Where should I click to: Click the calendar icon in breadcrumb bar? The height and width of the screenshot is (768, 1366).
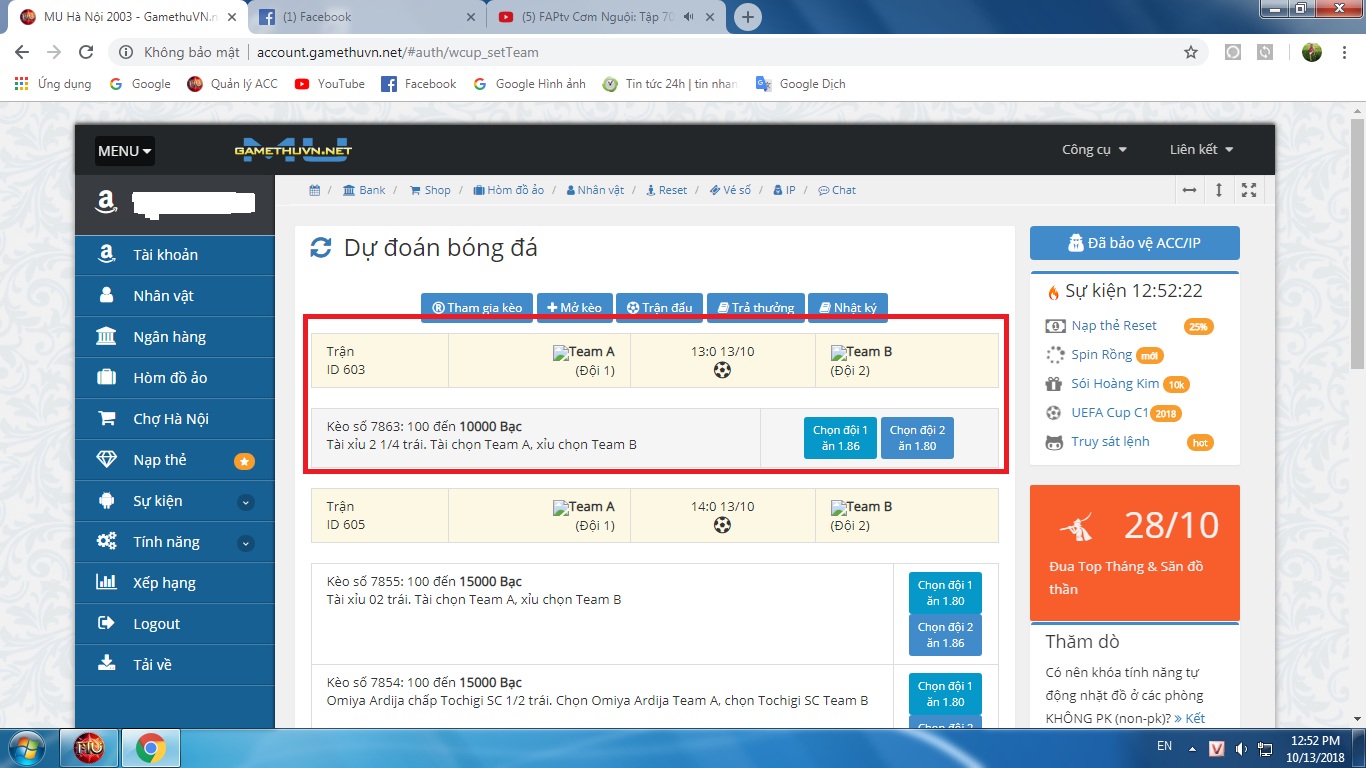pyautogui.click(x=314, y=190)
